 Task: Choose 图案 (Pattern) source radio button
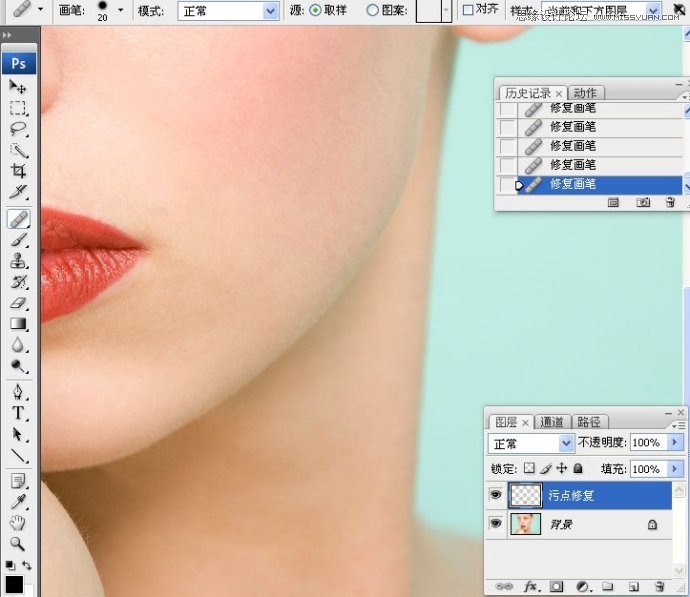[372, 10]
